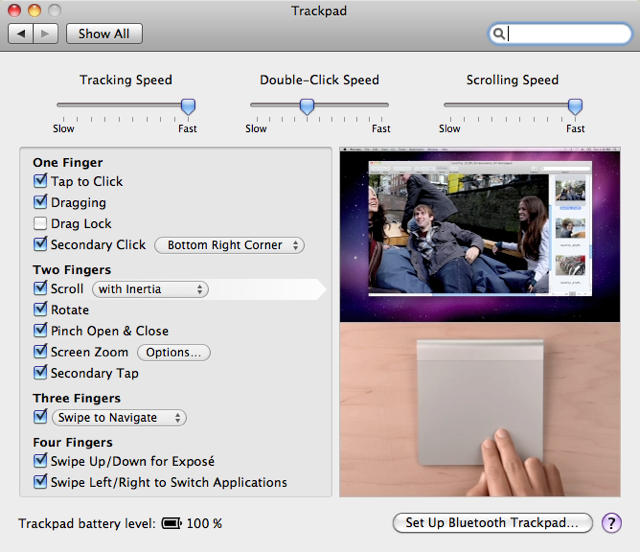Click the One Finger section heading
Screen dimensions: 640x552
click(68, 162)
